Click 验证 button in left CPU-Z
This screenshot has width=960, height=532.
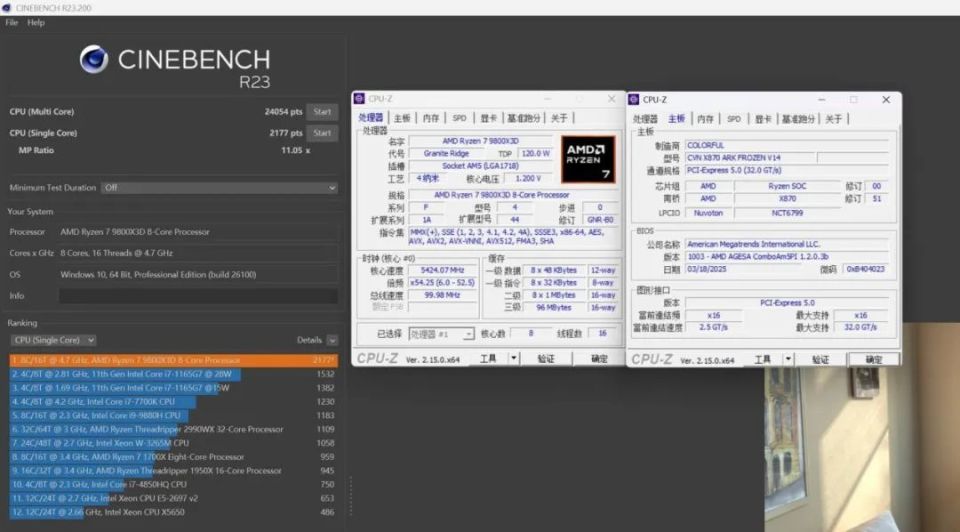pos(546,359)
